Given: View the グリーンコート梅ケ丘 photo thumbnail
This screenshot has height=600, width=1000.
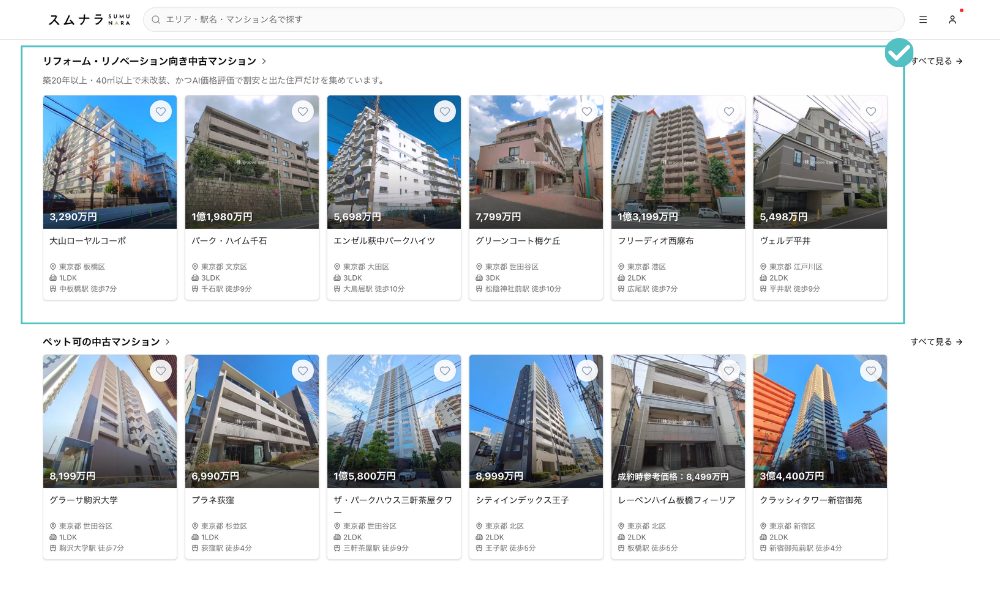Looking at the screenshot, I should point(536,162).
